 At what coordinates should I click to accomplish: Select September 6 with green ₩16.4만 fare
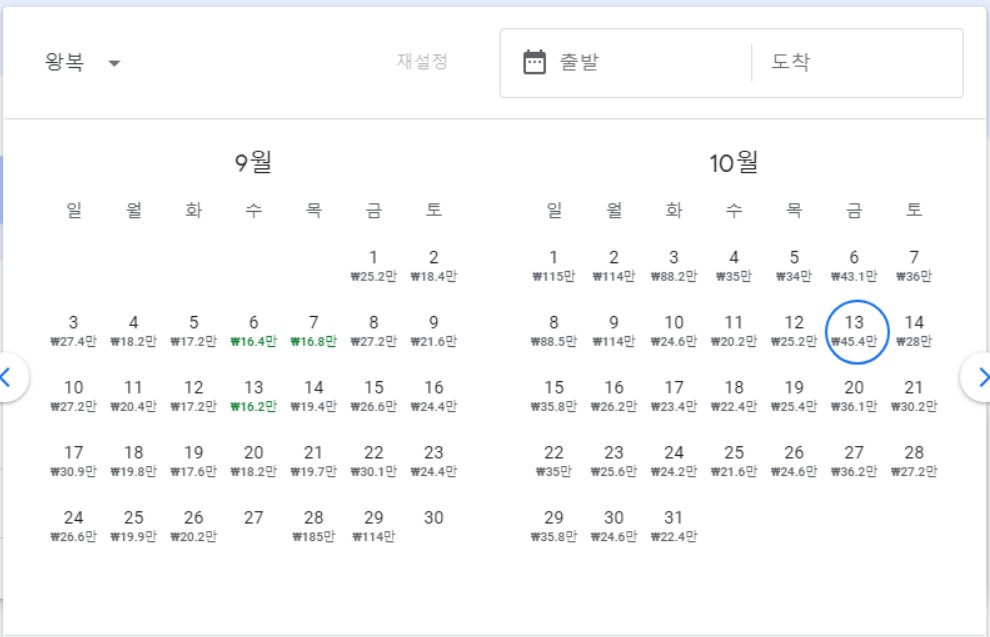(253, 331)
